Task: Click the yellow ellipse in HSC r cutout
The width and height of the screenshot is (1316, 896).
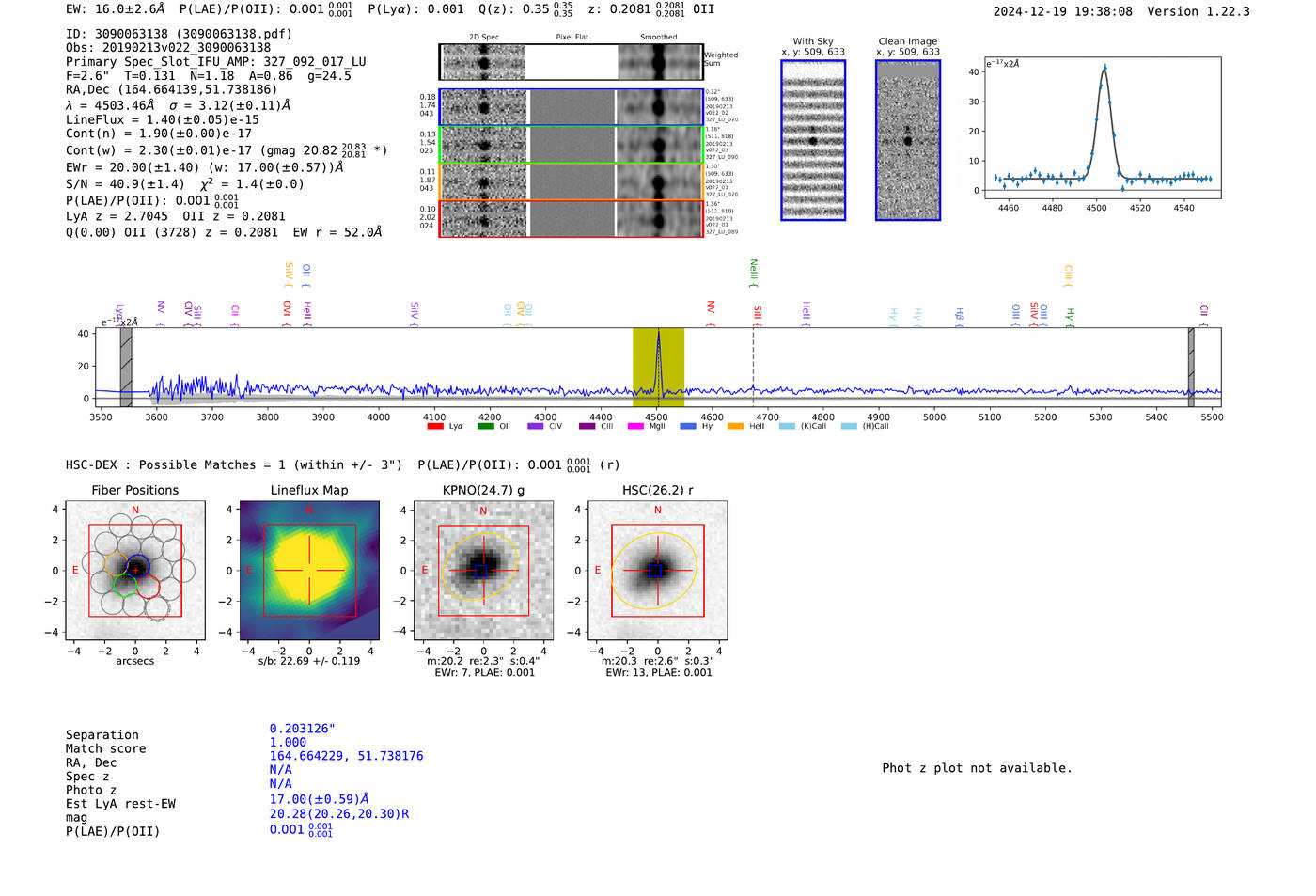Action: (x=653, y=571)
